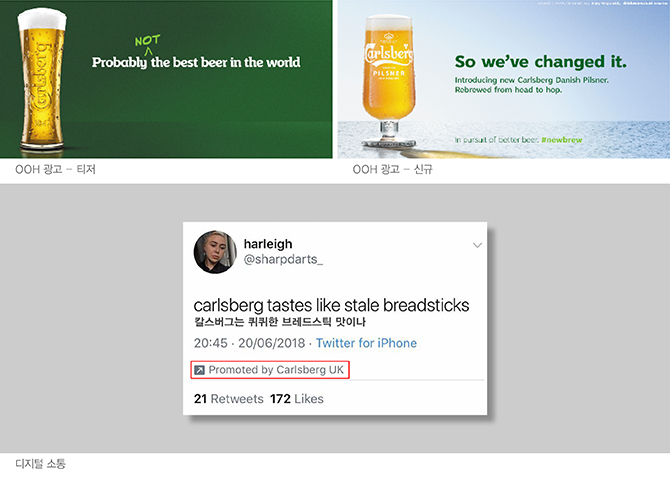670x484 pixels.
Task: Click the Korean translation line under tweet
Action: (x=280, y=322)
